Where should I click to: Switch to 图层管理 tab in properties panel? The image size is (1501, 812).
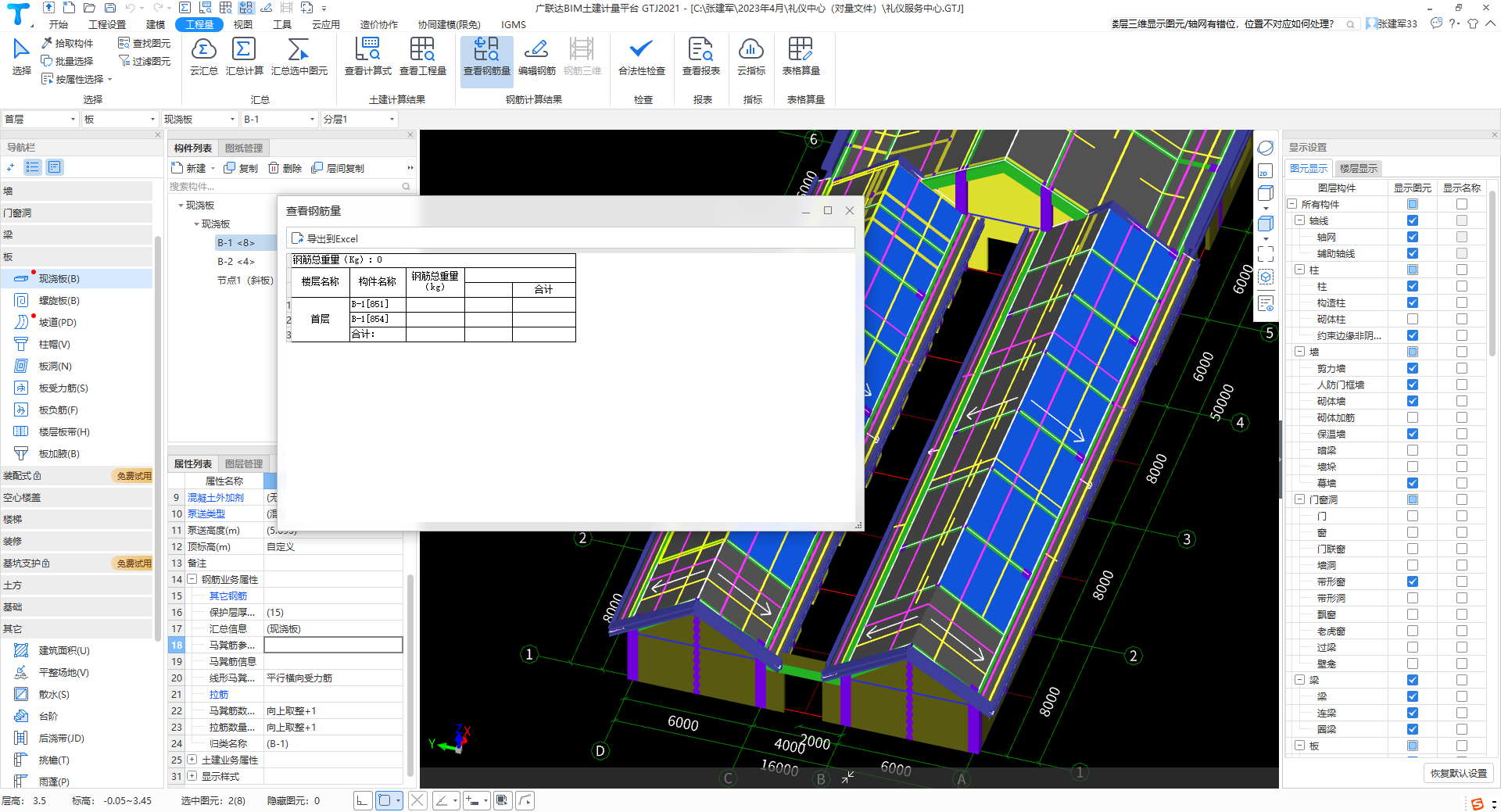point(244,463)
